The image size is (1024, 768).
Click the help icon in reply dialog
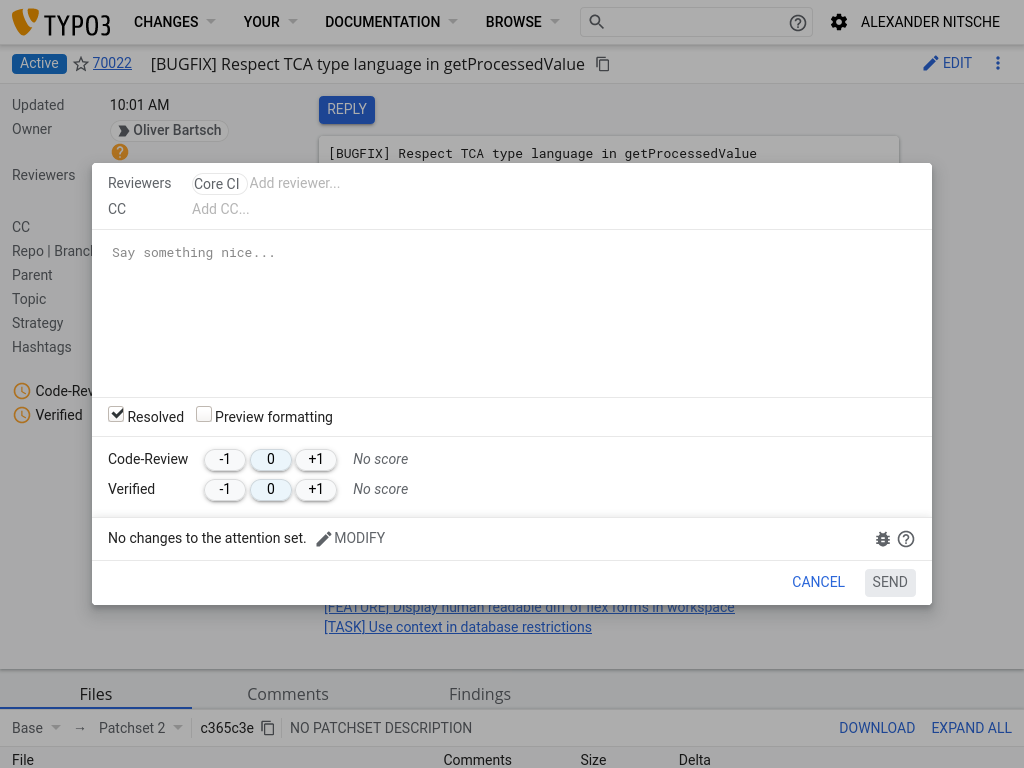click(x=906, y=539)
